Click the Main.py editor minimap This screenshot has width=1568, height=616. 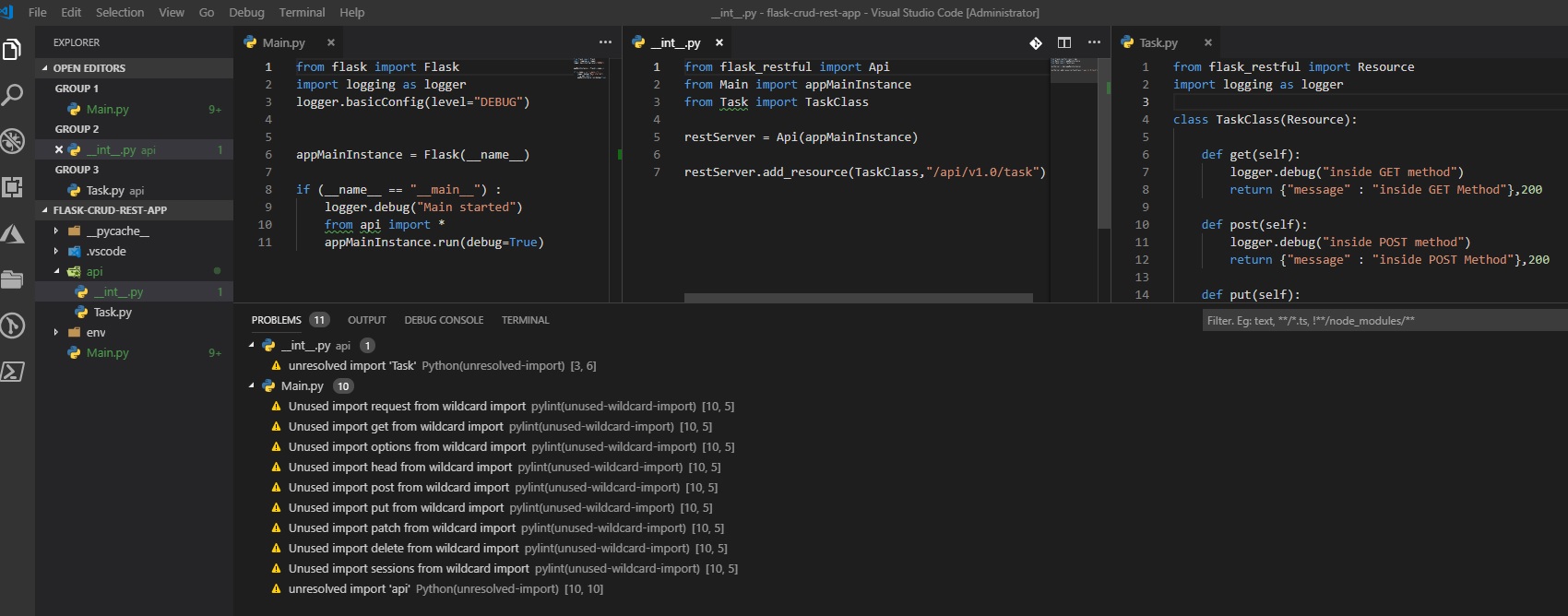pyautogui.click(x=589, y=67)
